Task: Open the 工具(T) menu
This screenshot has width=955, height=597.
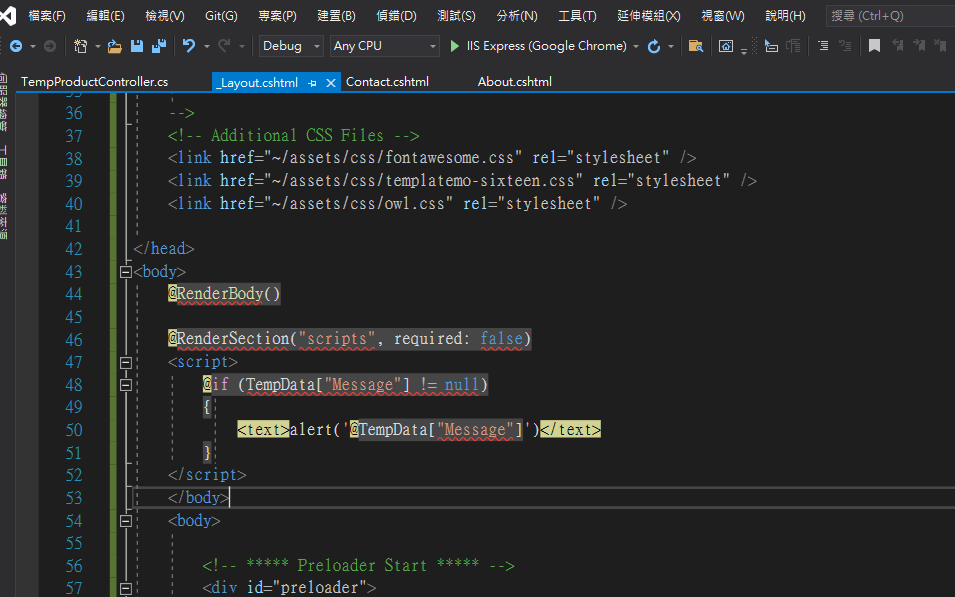Action: click(x=577, y=16)
